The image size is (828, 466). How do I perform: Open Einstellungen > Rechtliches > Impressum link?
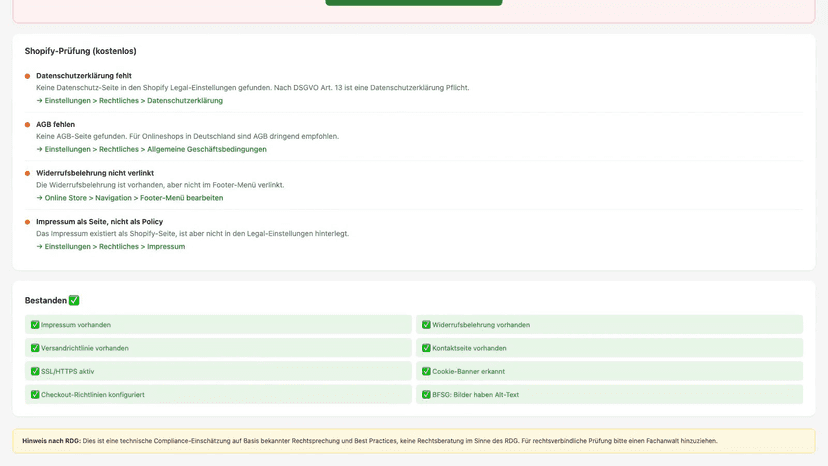coord(110,246)
